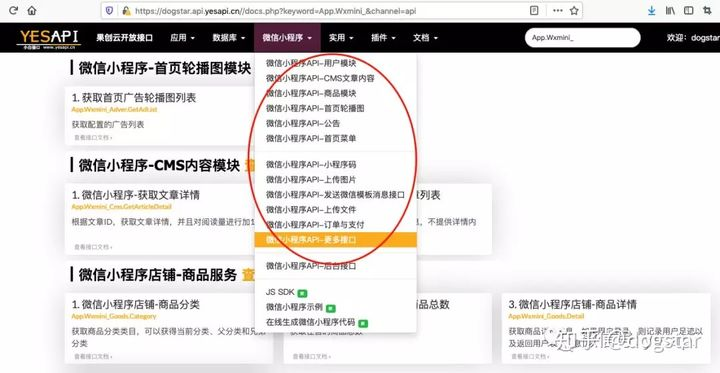The height and width of the screenshot is (373, 720).
Task: Open 查看接口文档 under 获取配置的广告列表
Action: 93,137
